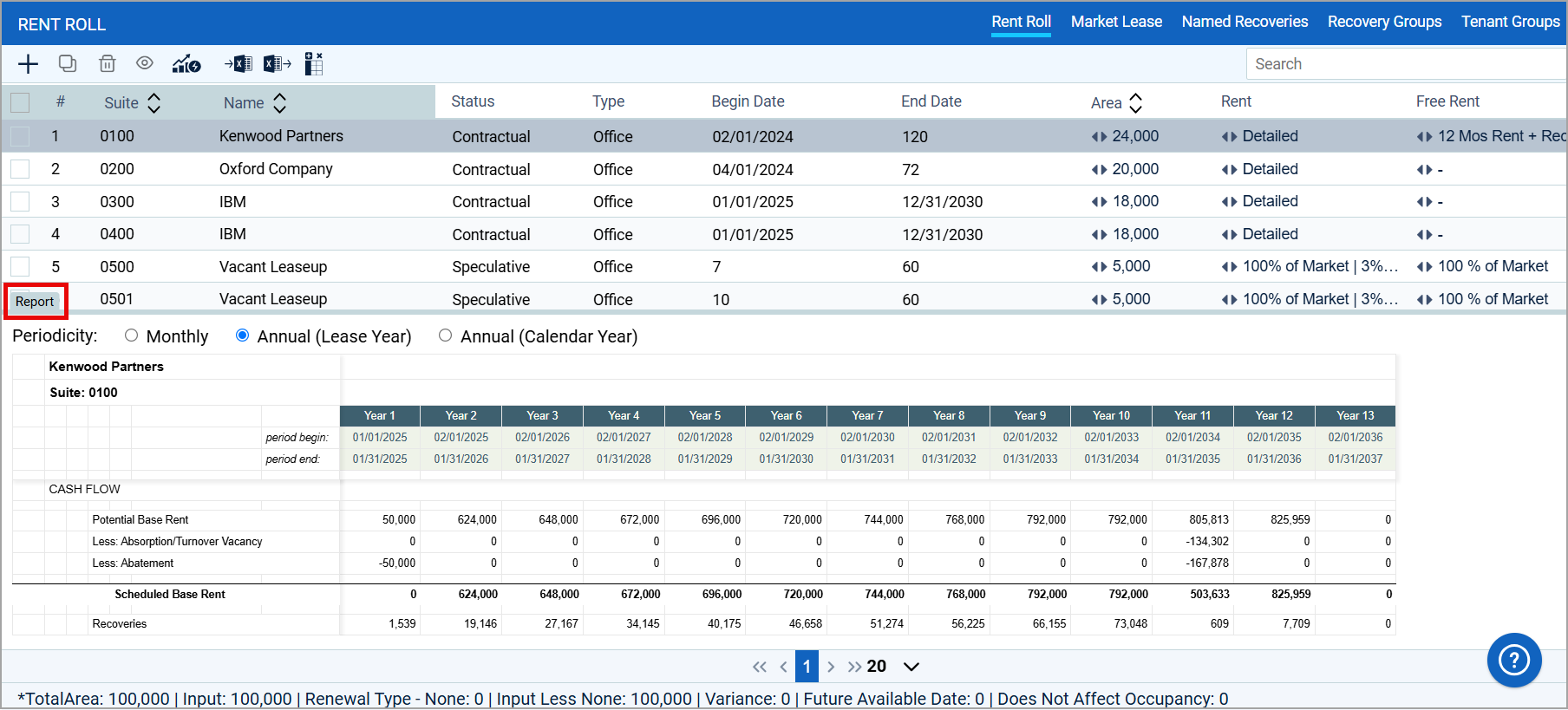Click the chart with lightning bolt icon
This screenshot has height=710, width=1568.
(186, 63)
